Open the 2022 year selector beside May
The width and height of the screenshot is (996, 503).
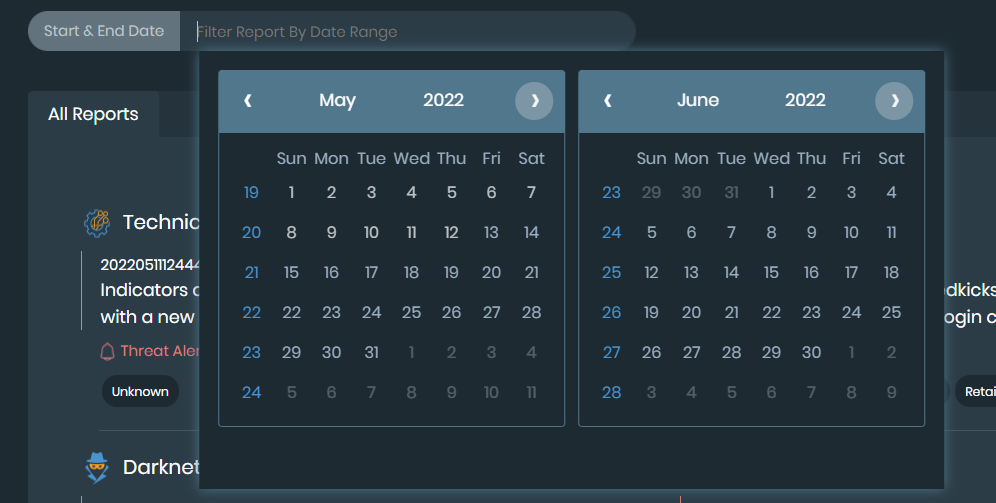coord(443,100)
